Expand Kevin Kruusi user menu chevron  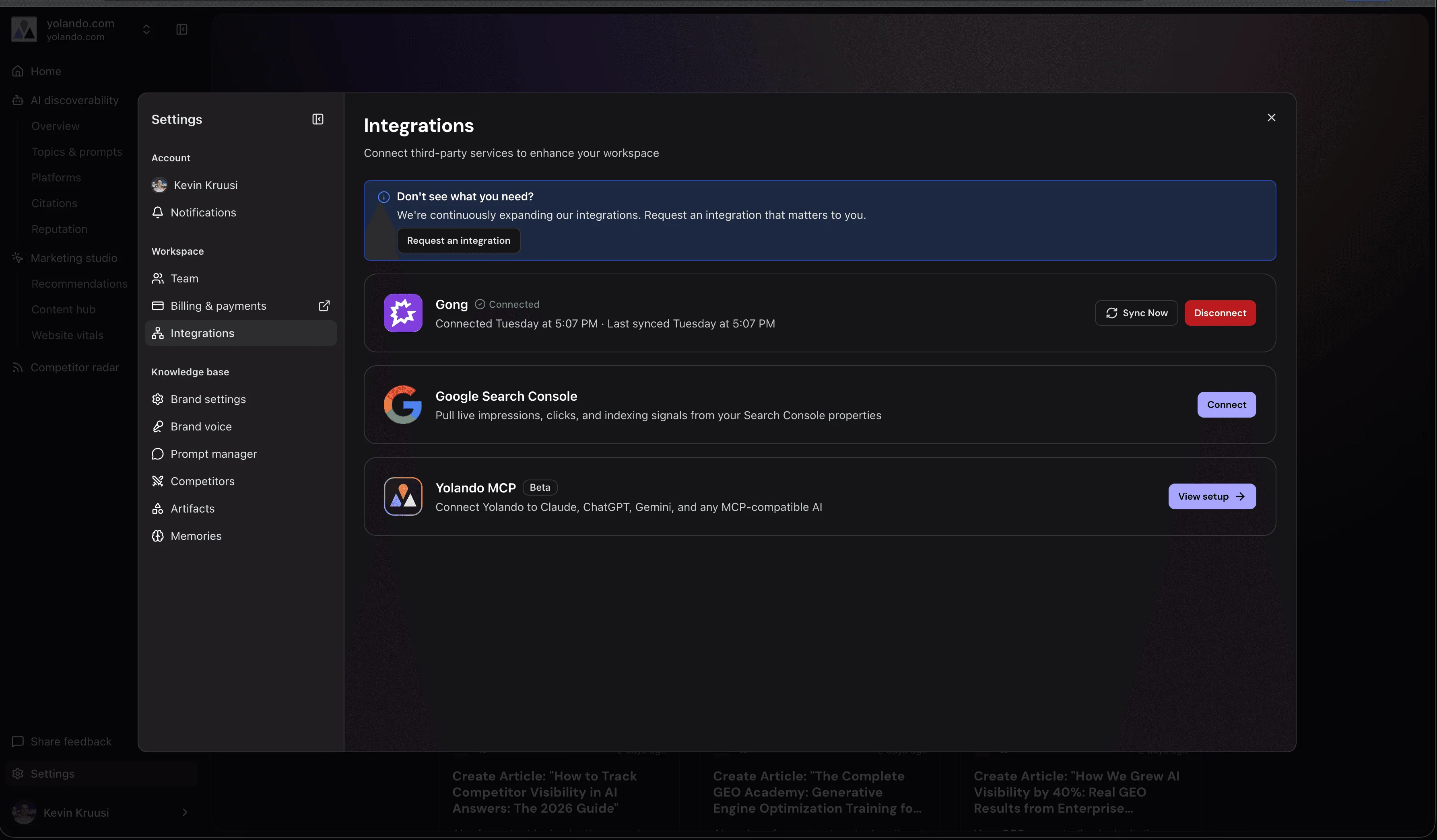pyautogui.click(x=185, y=813)
